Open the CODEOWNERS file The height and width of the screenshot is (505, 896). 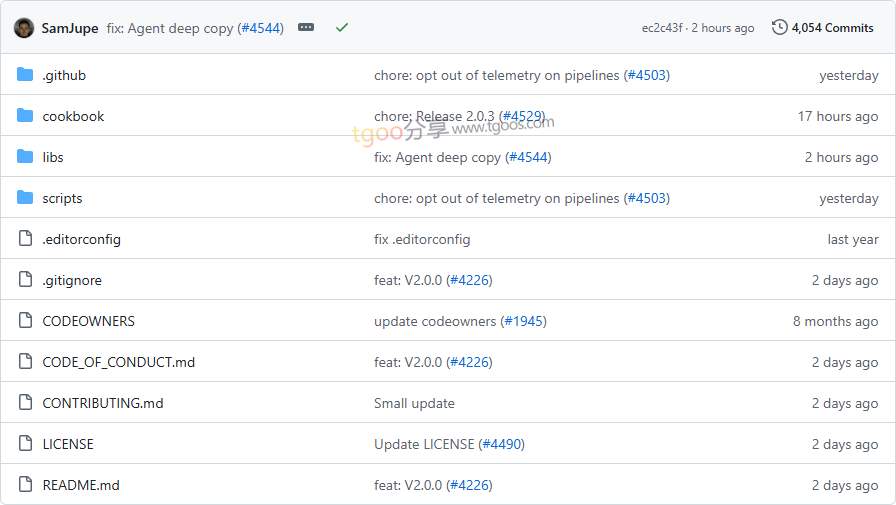pyautogui.click(x=89, y=321)
